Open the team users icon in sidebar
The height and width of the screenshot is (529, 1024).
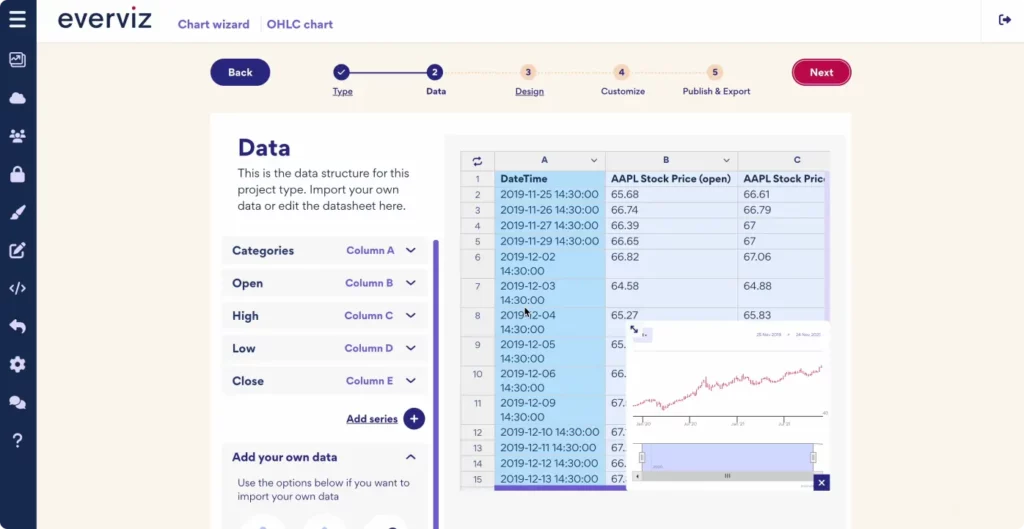click(x=18, y=136)
